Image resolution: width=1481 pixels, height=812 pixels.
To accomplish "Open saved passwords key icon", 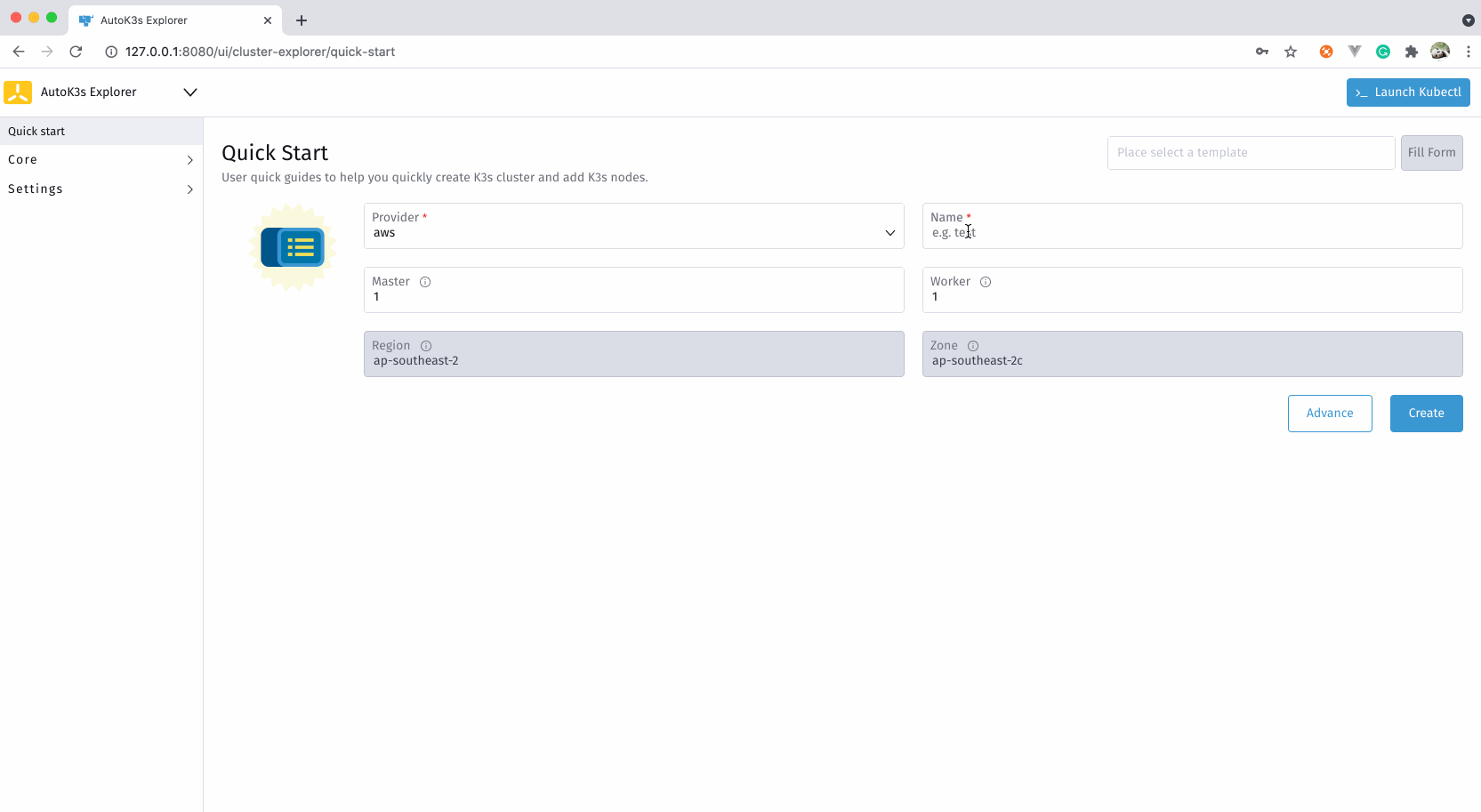I will (1262, 52).
